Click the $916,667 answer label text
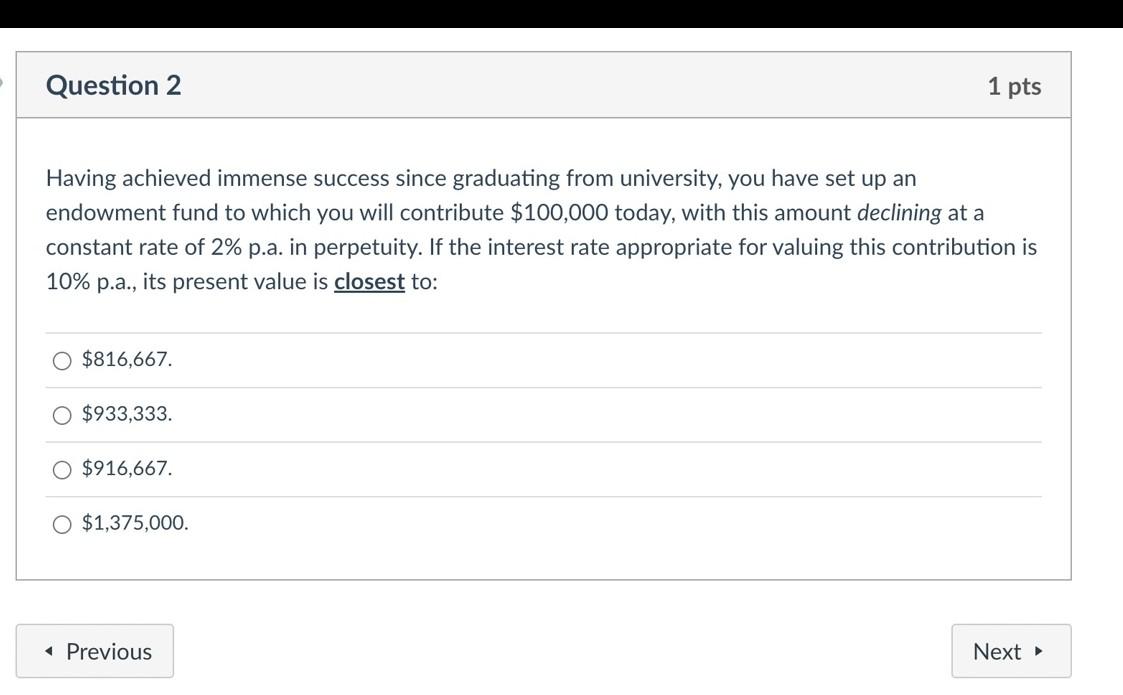1123x695 pixels. pyautogui.click(x=128, y=467)
